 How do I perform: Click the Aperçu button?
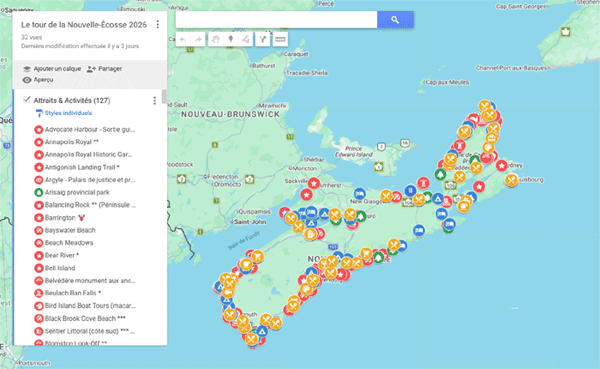click(38, 80)
